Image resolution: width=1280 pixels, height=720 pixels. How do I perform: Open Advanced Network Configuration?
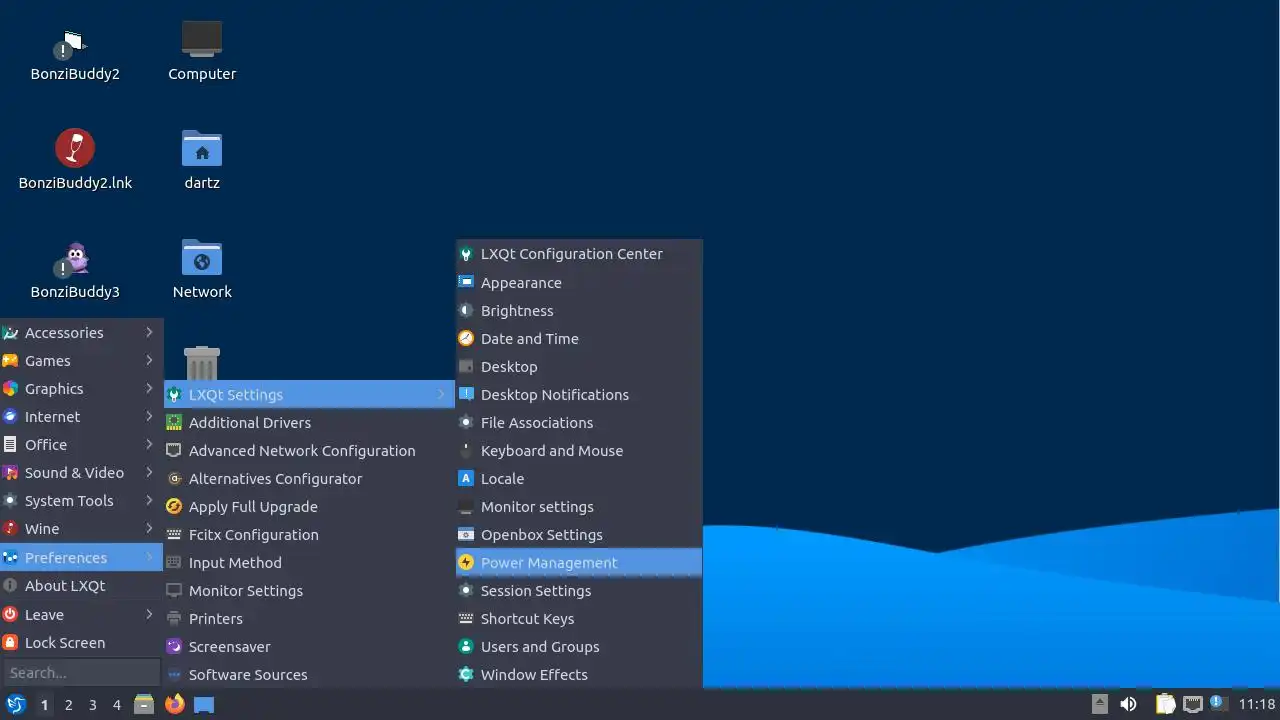click(x=309, y=450)
